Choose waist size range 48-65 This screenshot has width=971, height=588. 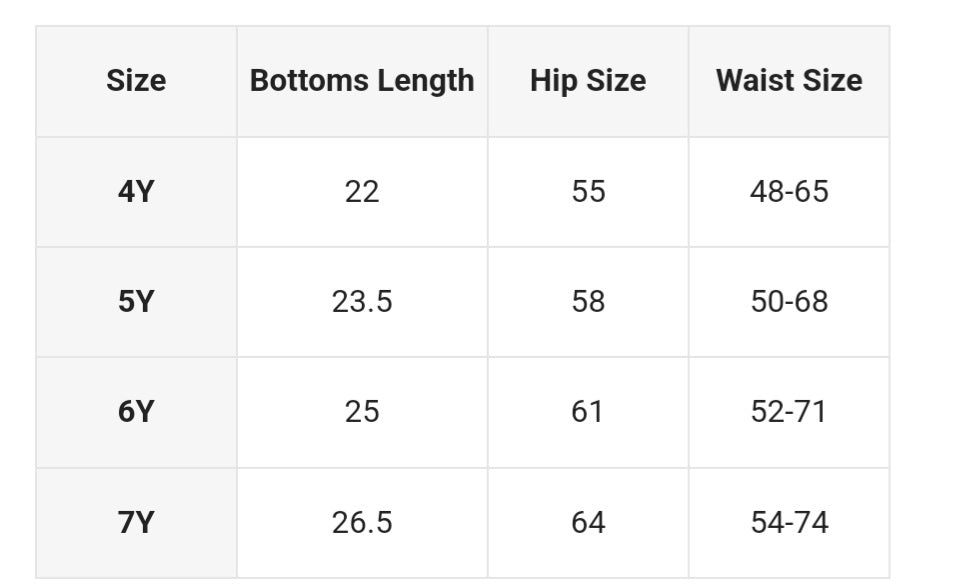789,191
